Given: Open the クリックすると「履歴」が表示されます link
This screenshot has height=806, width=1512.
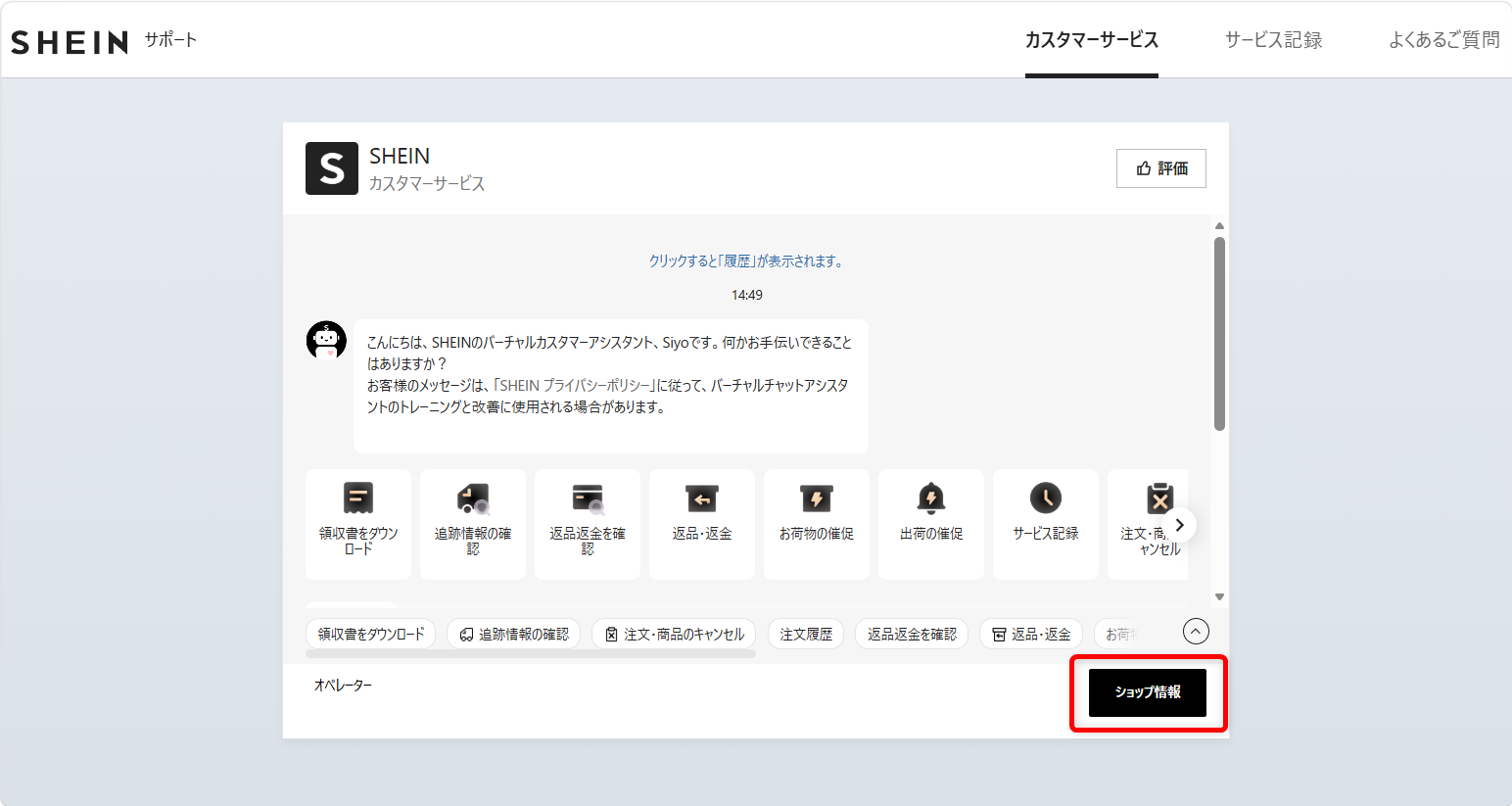Looking at the screenshot, I should (746, 261).
